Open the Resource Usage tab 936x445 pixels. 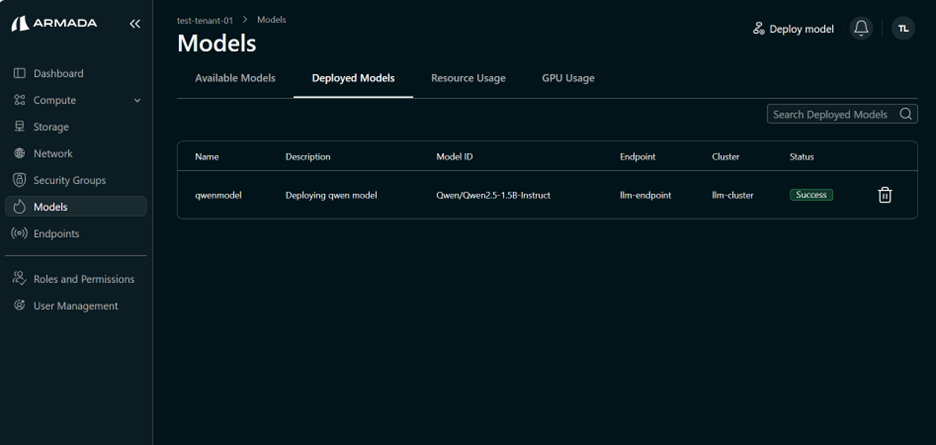(468, 78)
